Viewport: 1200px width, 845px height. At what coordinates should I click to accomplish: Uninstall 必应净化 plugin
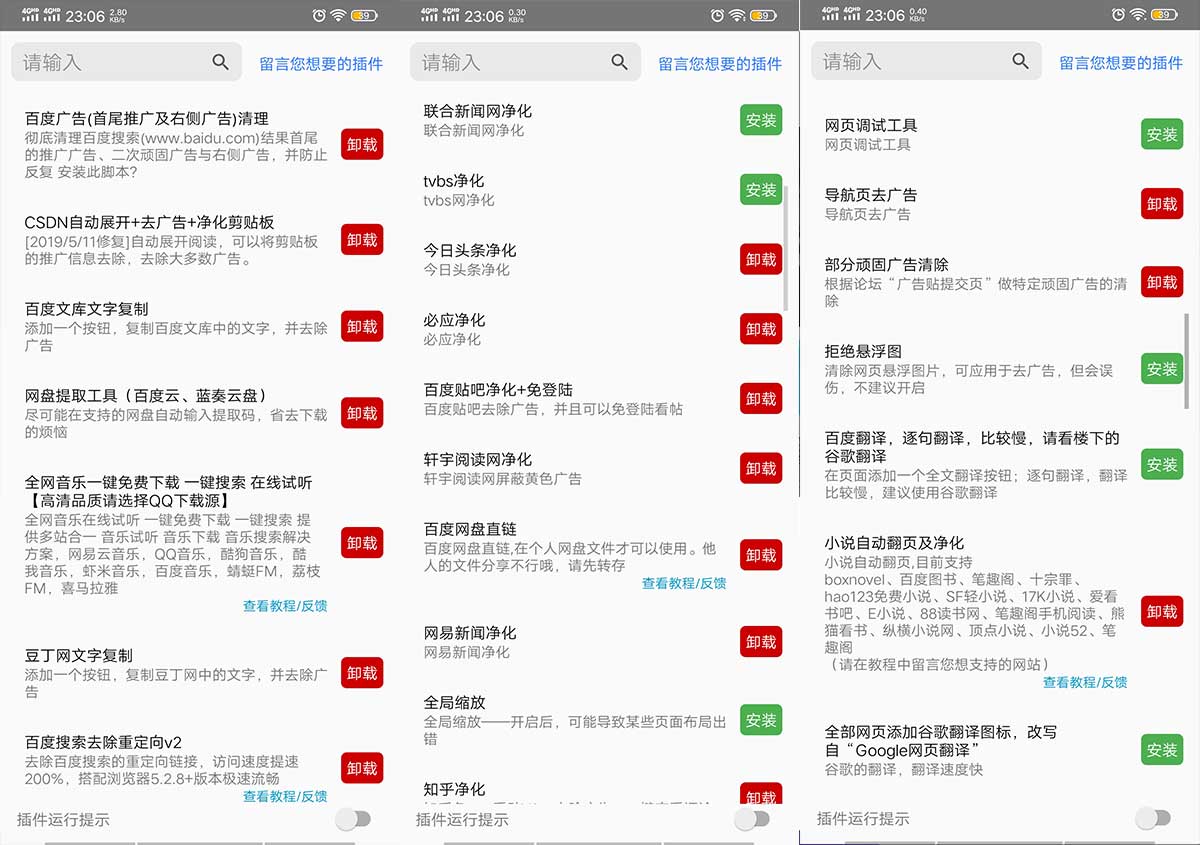pos(761,329)
